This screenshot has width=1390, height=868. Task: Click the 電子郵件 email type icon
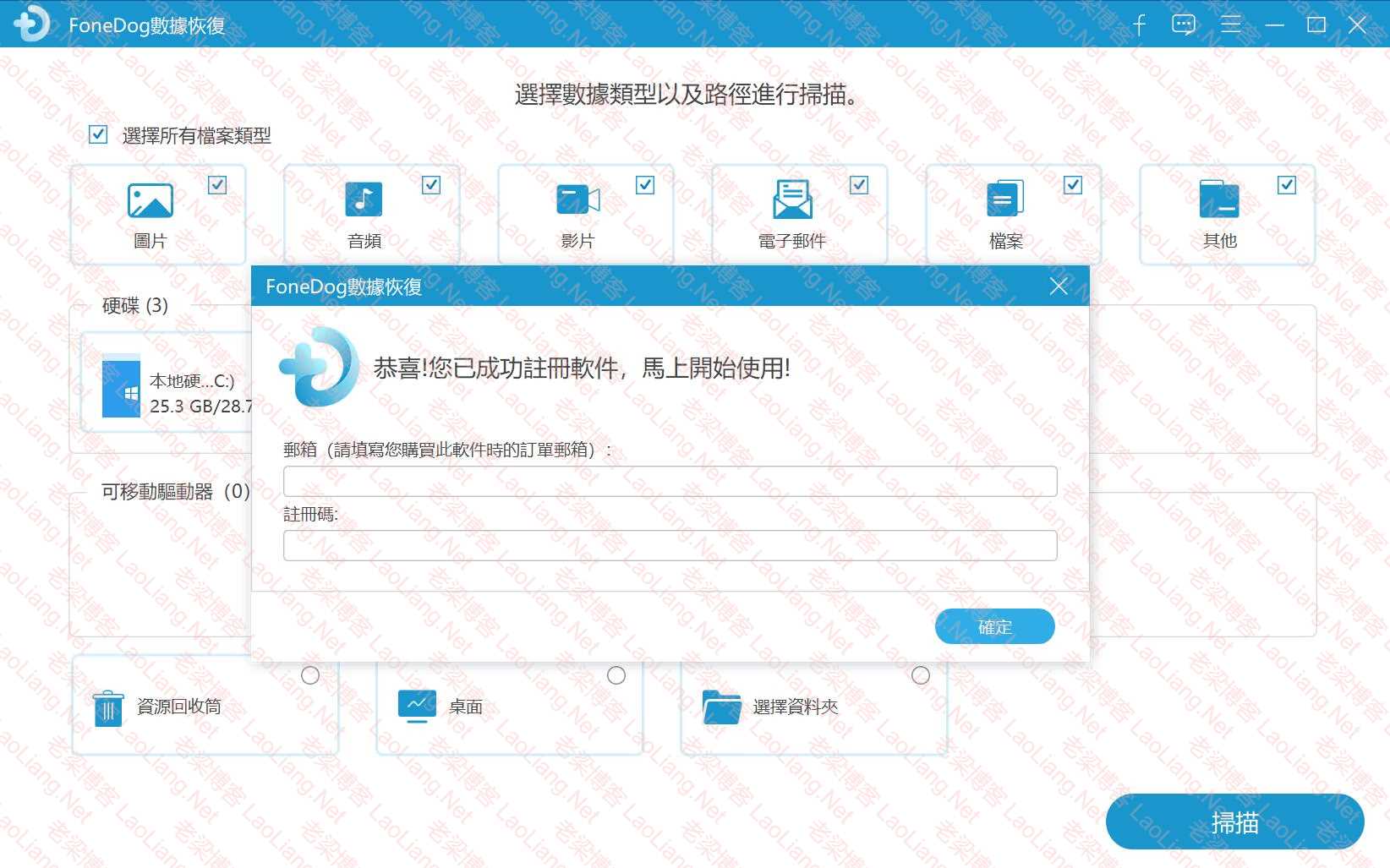point(792,200)
